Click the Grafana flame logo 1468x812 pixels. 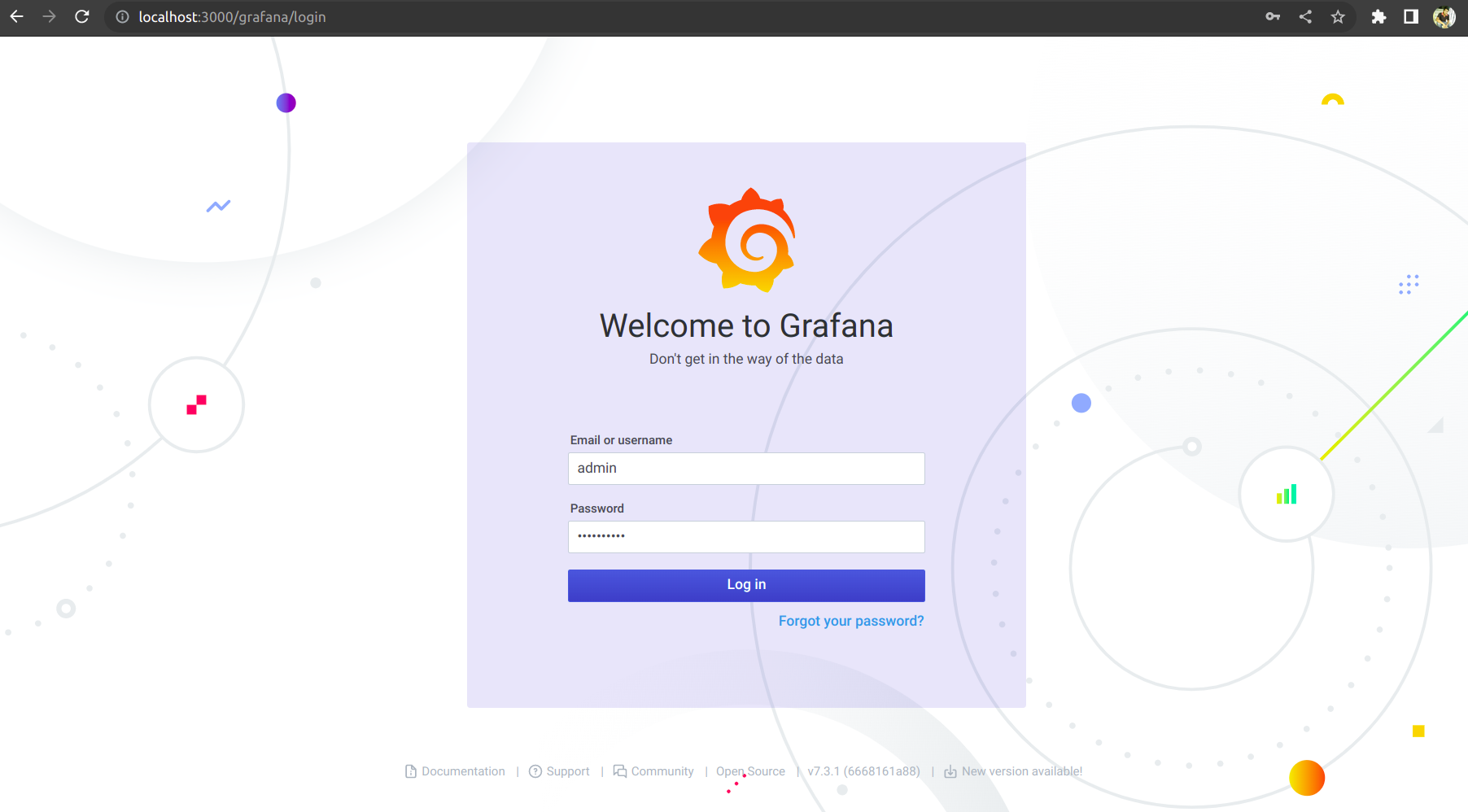tap(747, 240)
